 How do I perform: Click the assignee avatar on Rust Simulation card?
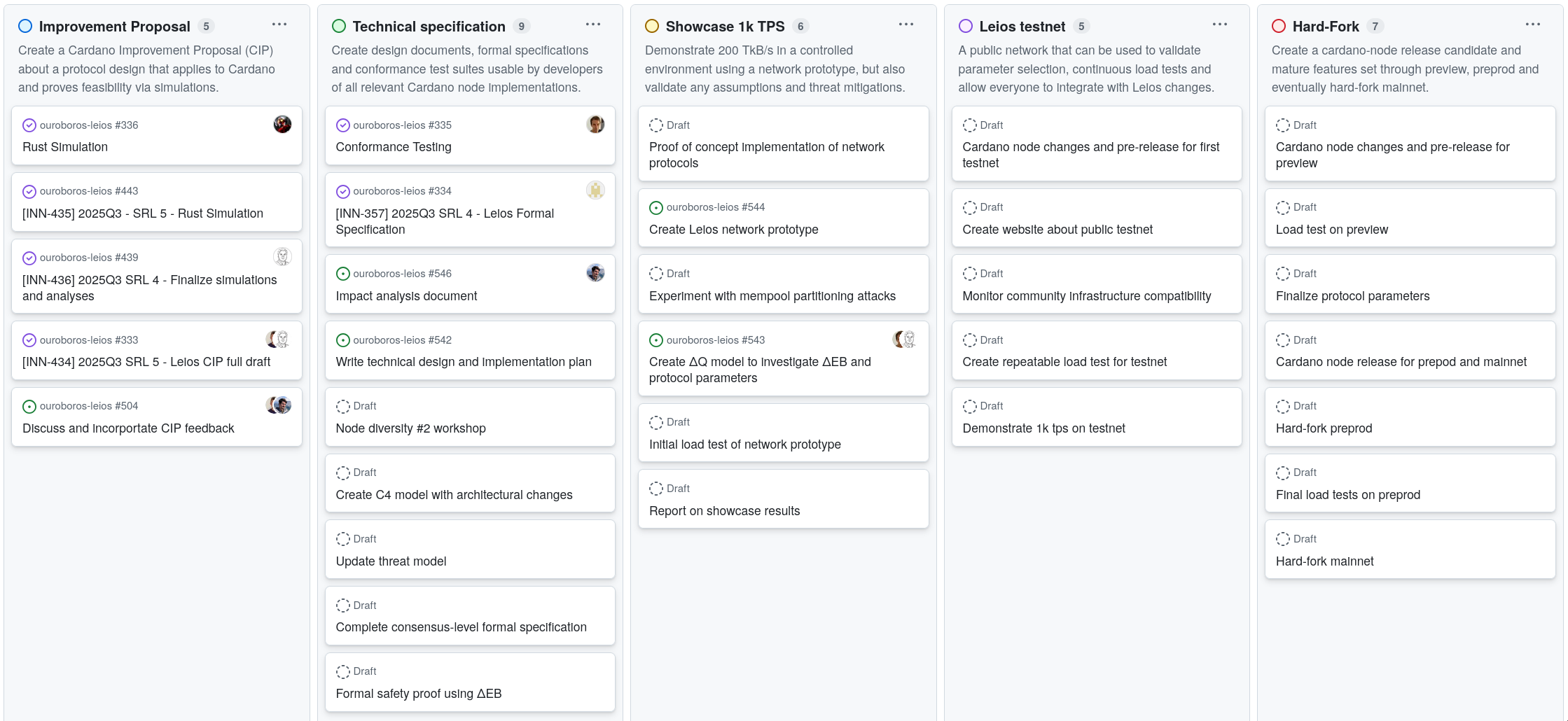(282, 125)
